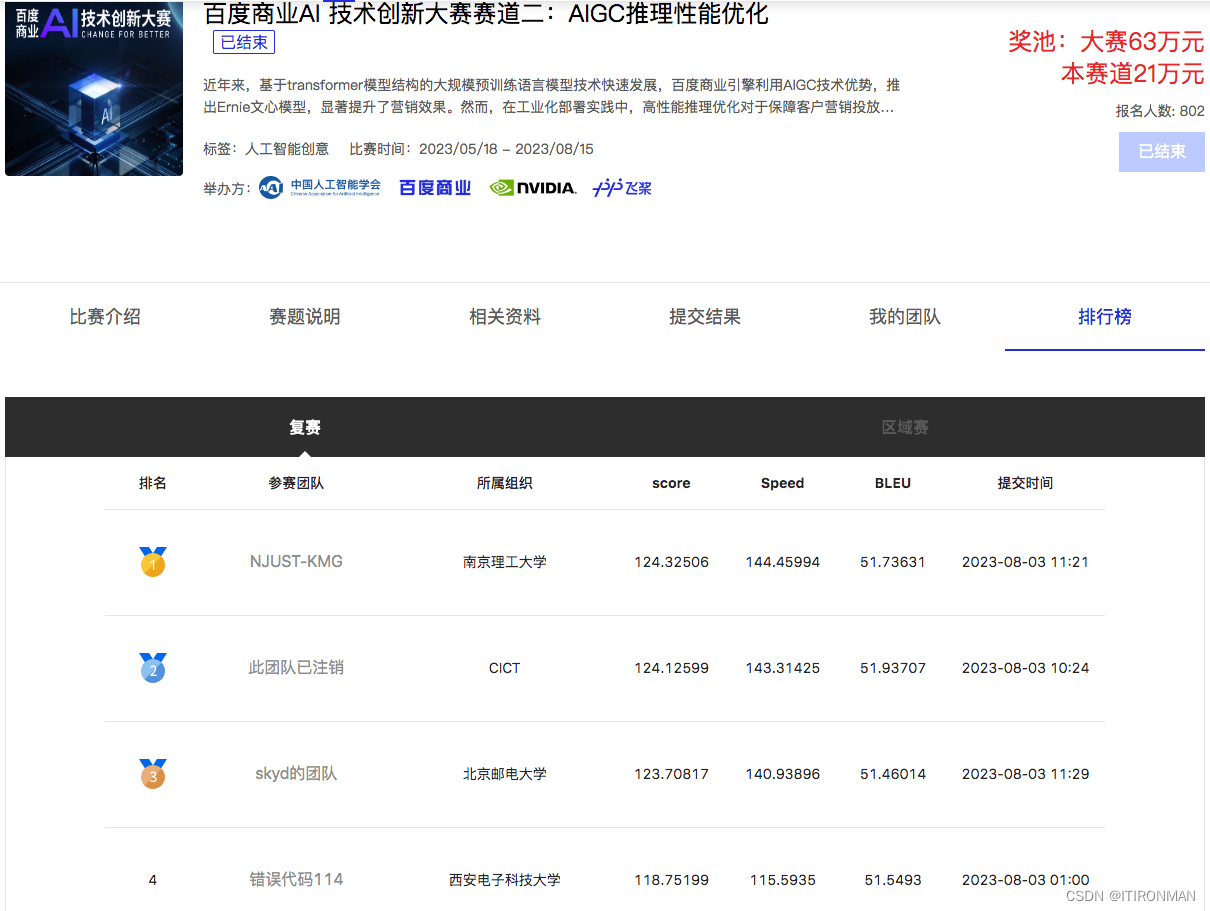
Task: Click the NVIDIA sponsor logo
Action: 533,186
